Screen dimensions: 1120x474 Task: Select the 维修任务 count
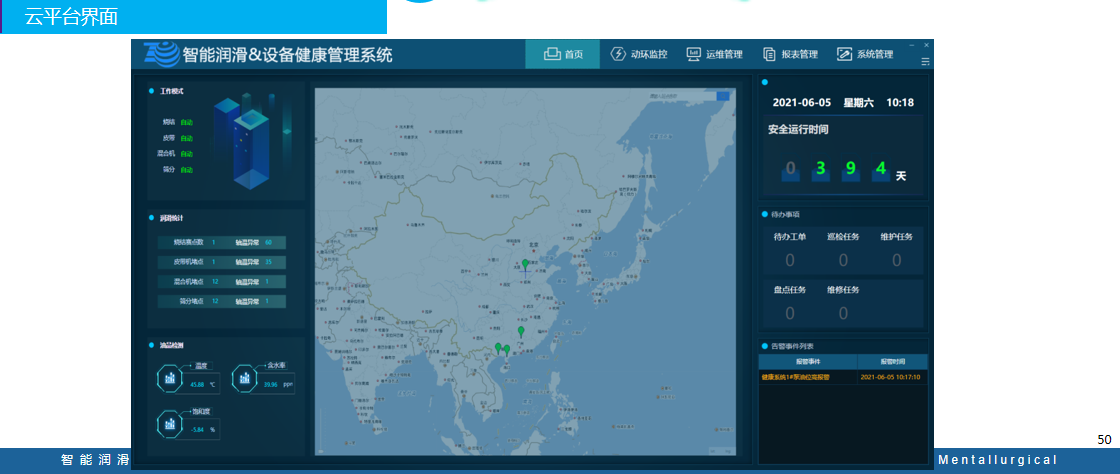(843, 313)
